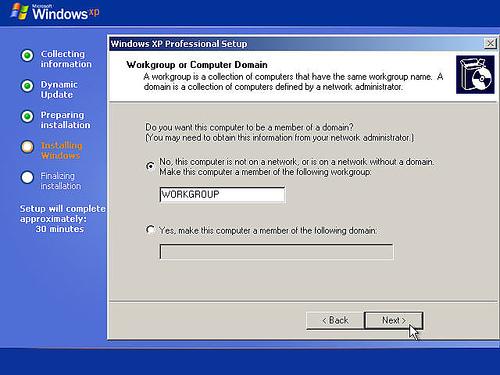Click the Finalizing installation step label

(x=61, y=181)
